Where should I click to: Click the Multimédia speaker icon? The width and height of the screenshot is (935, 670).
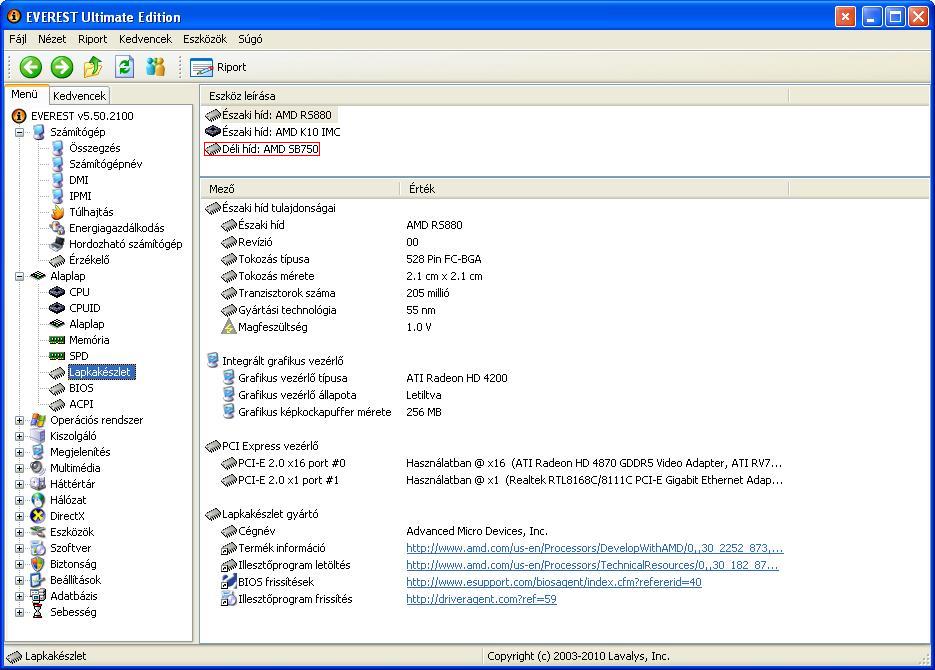(x=38, y=468)
